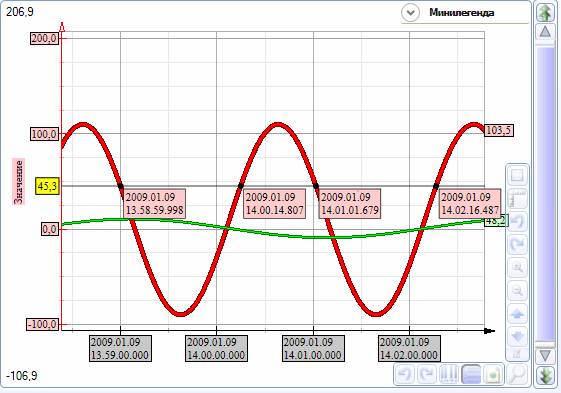Click the marker point labeled 13.58.59.998

121,186
